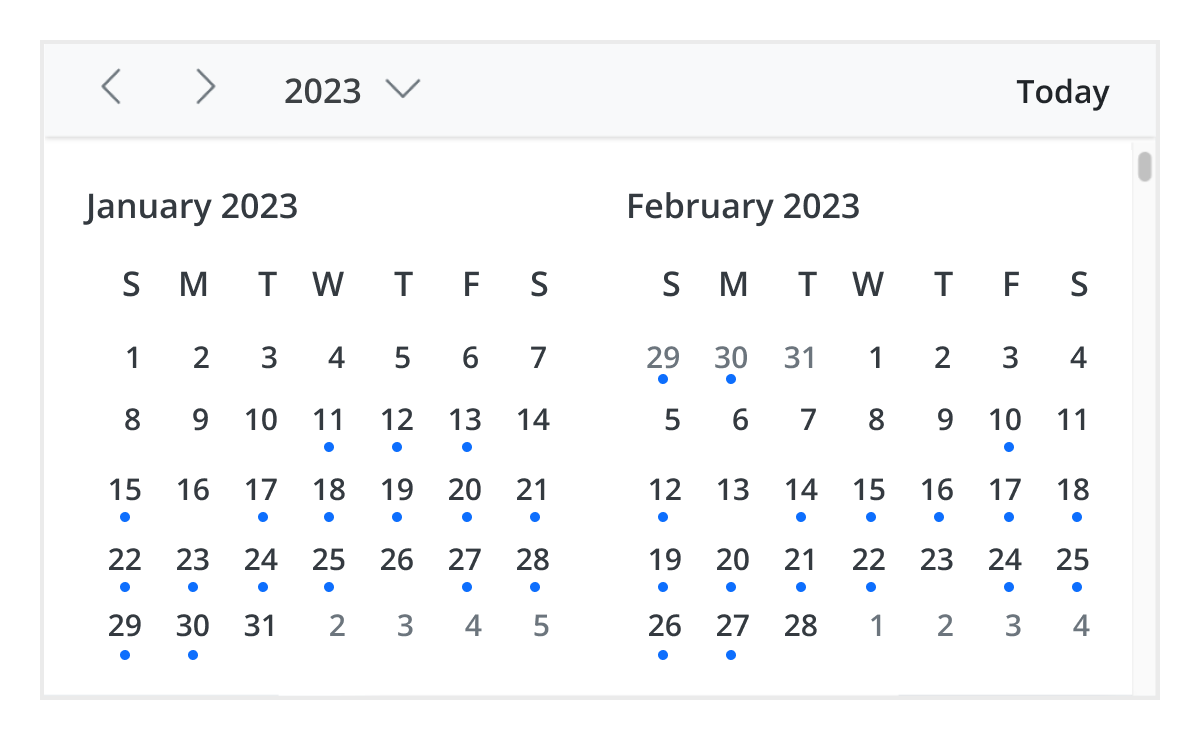Click the grayed-out January 29 in February grid
Screen dimensions: 1200x740
click(x=662, y=358)
